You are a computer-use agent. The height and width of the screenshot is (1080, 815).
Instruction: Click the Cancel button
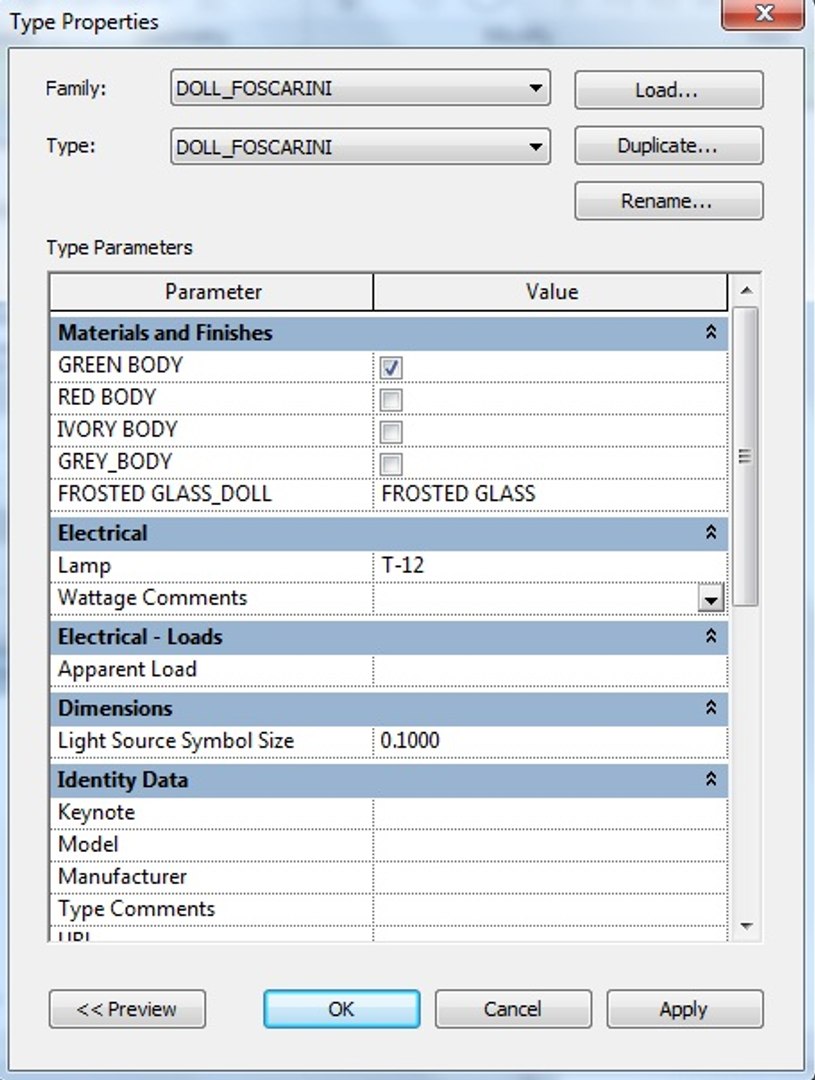513,1009
